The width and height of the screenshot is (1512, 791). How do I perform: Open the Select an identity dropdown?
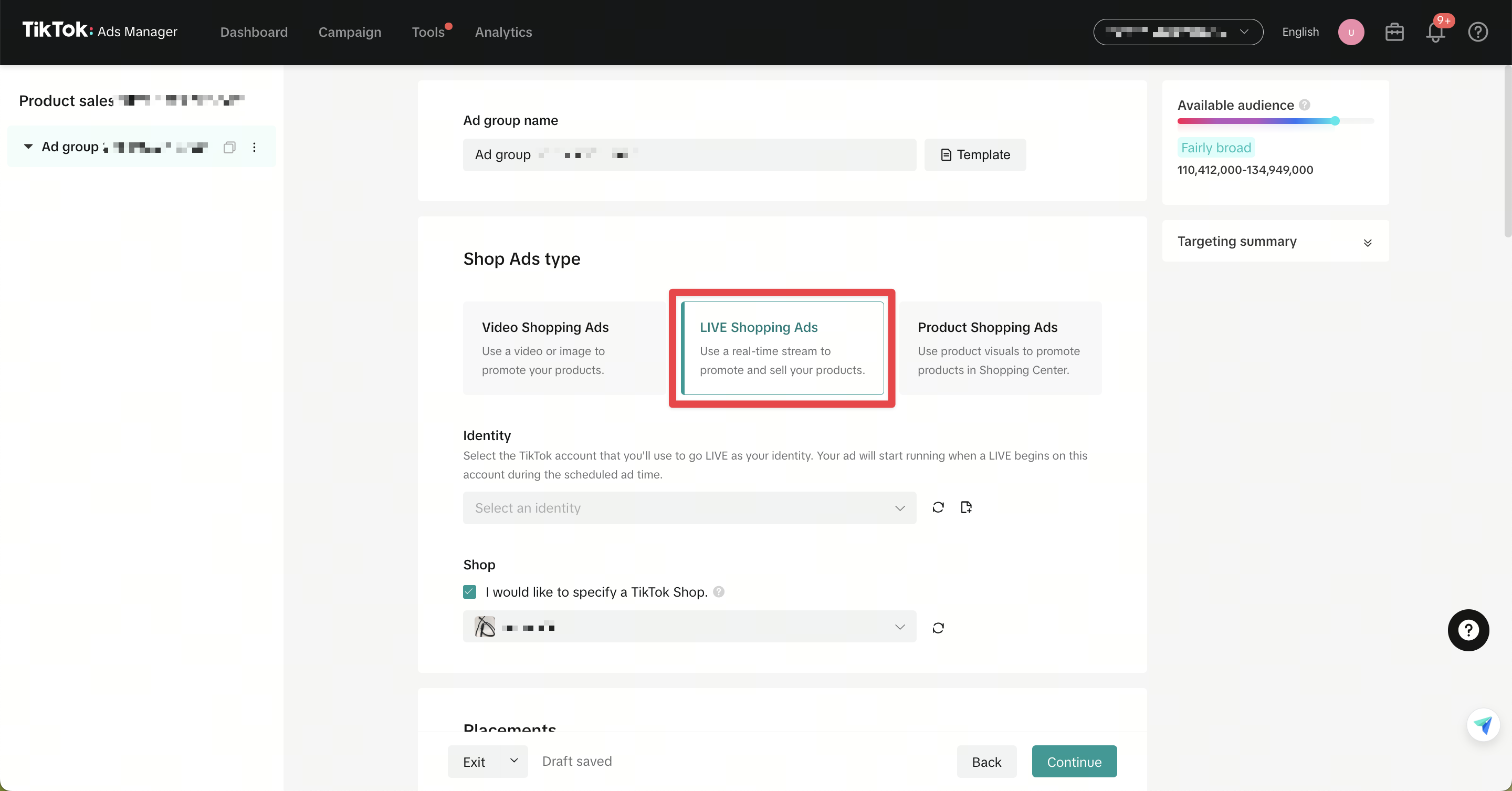pyautogui.click(x=689, y=508)
